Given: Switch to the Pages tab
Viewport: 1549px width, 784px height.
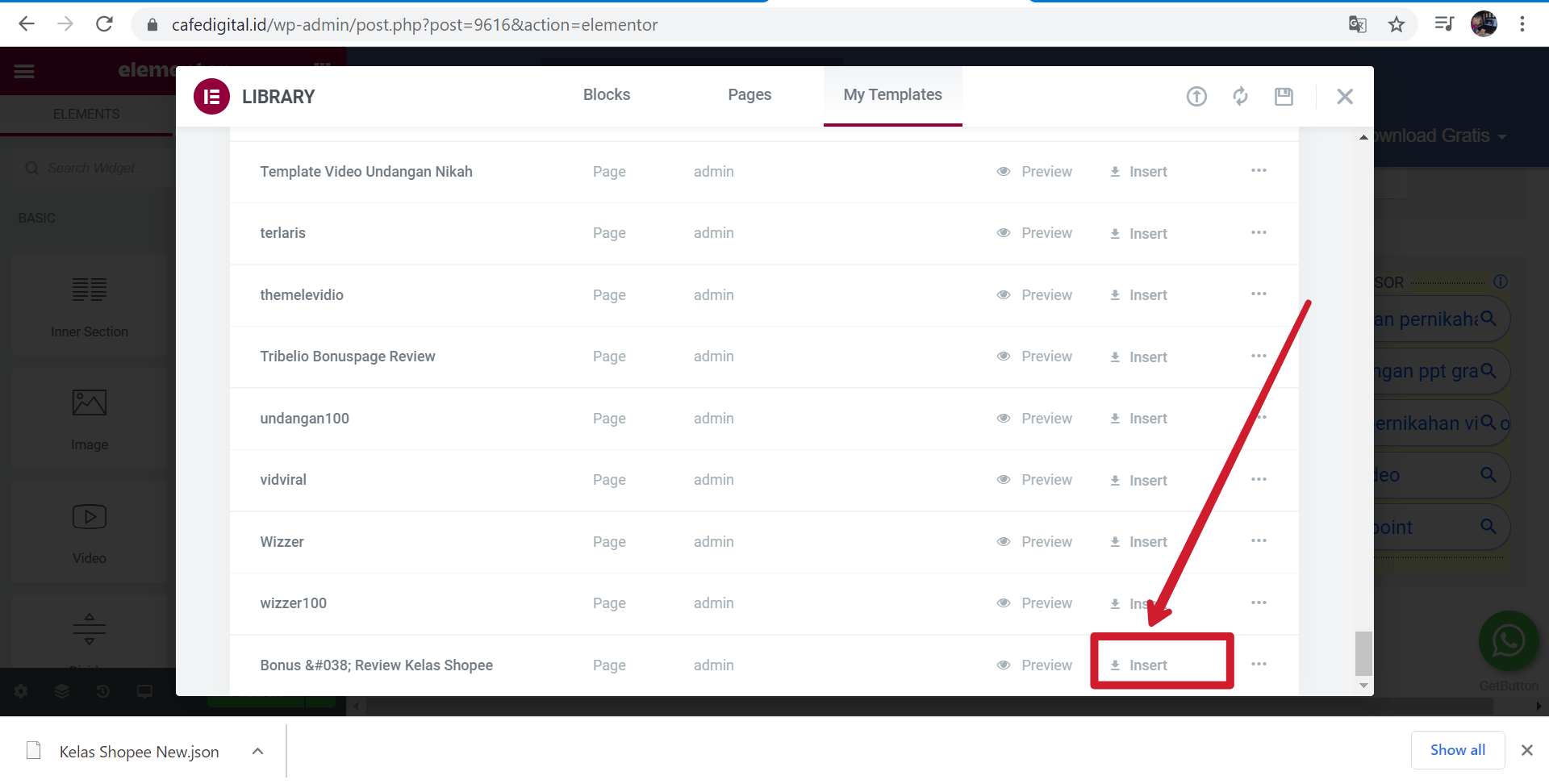Looking at the screenshot, I should point(749,95).
